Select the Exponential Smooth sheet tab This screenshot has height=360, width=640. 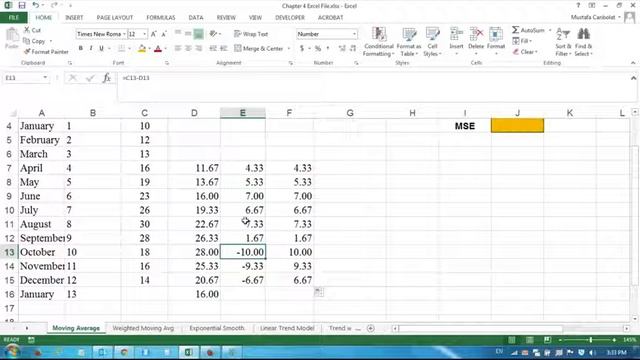click(217, 328)
